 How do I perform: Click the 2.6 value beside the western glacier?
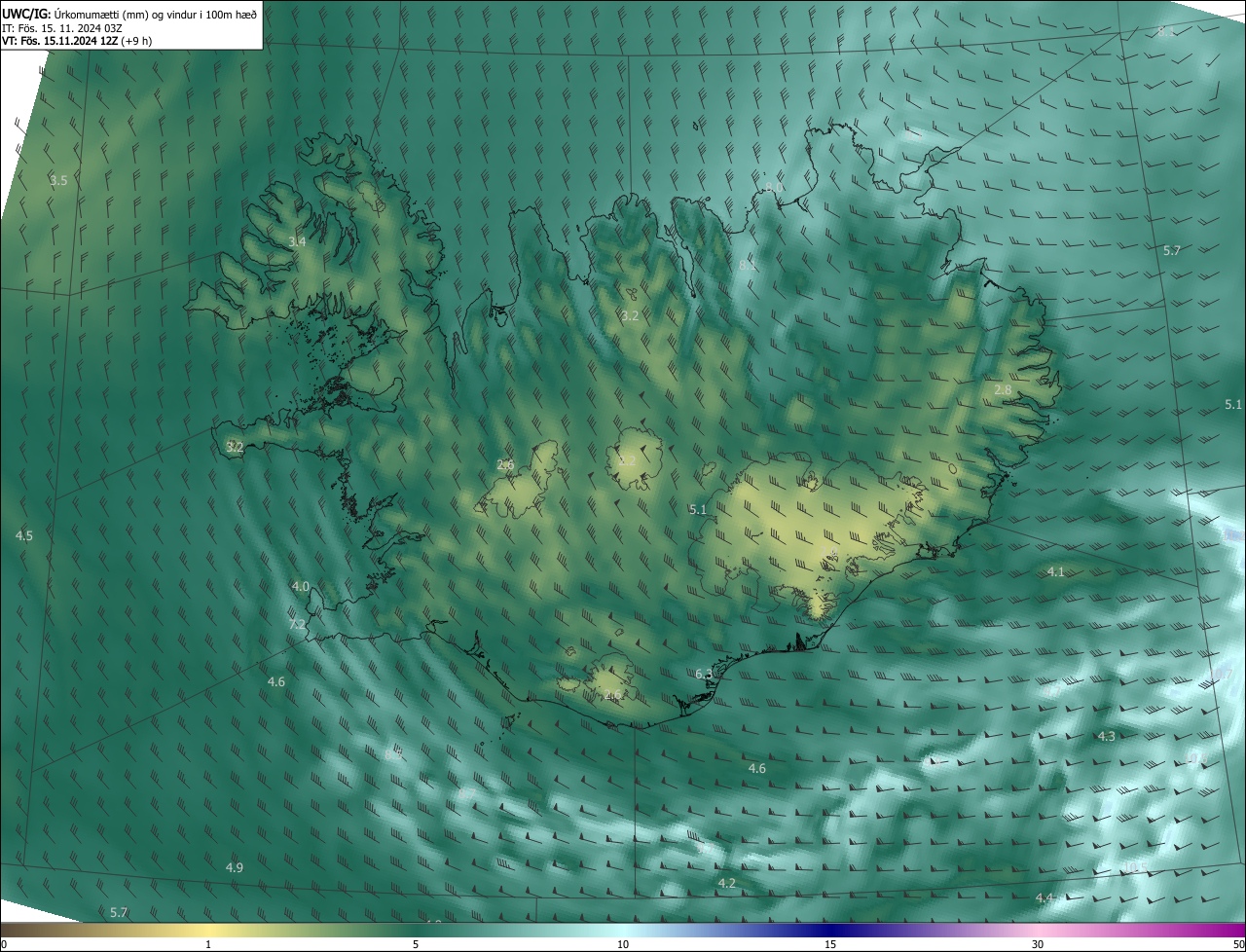click(x=505, y=464)
